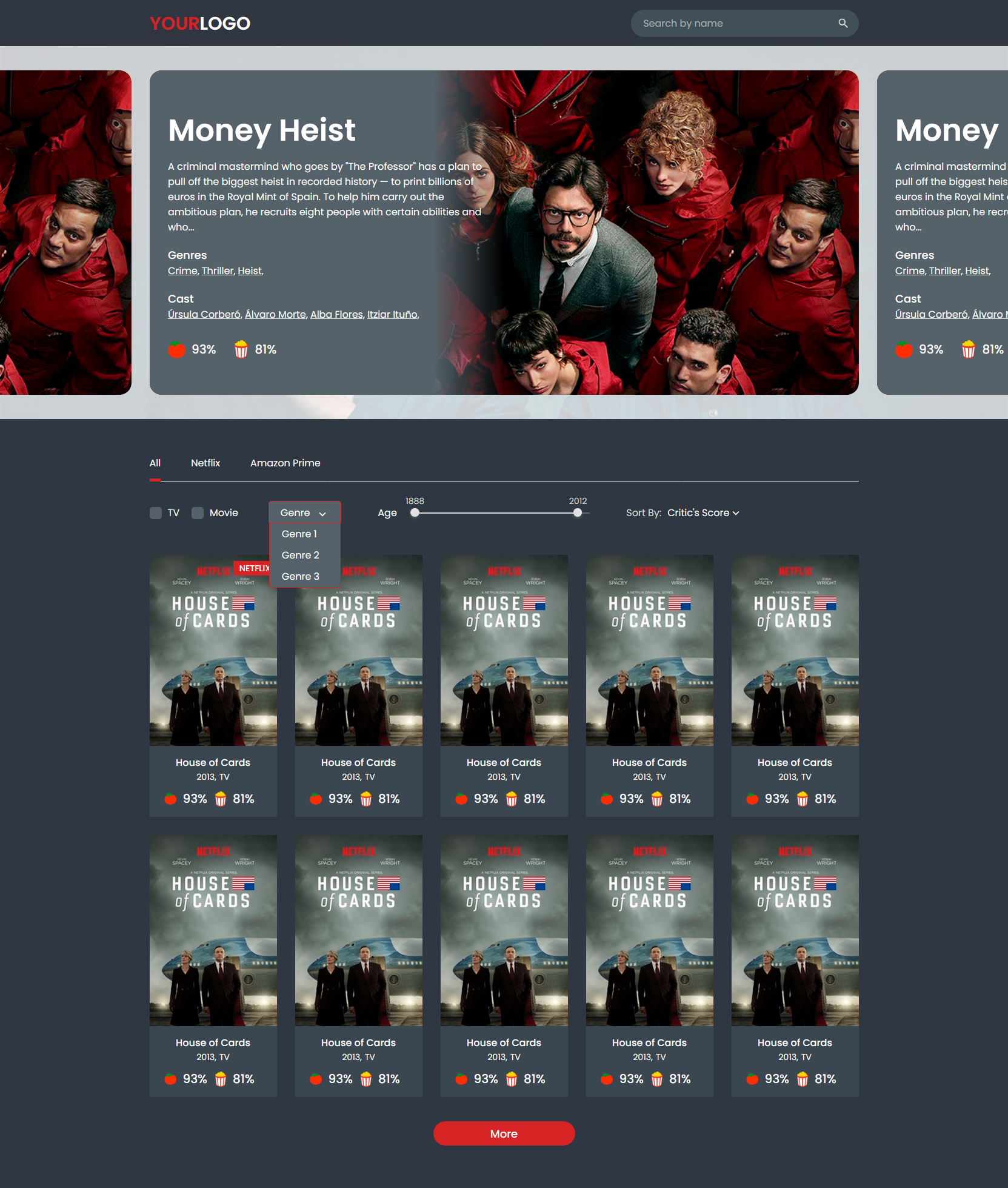Open Álvaro Morte cast link in main banner
1008x1188 pixels.
[275, 314]
